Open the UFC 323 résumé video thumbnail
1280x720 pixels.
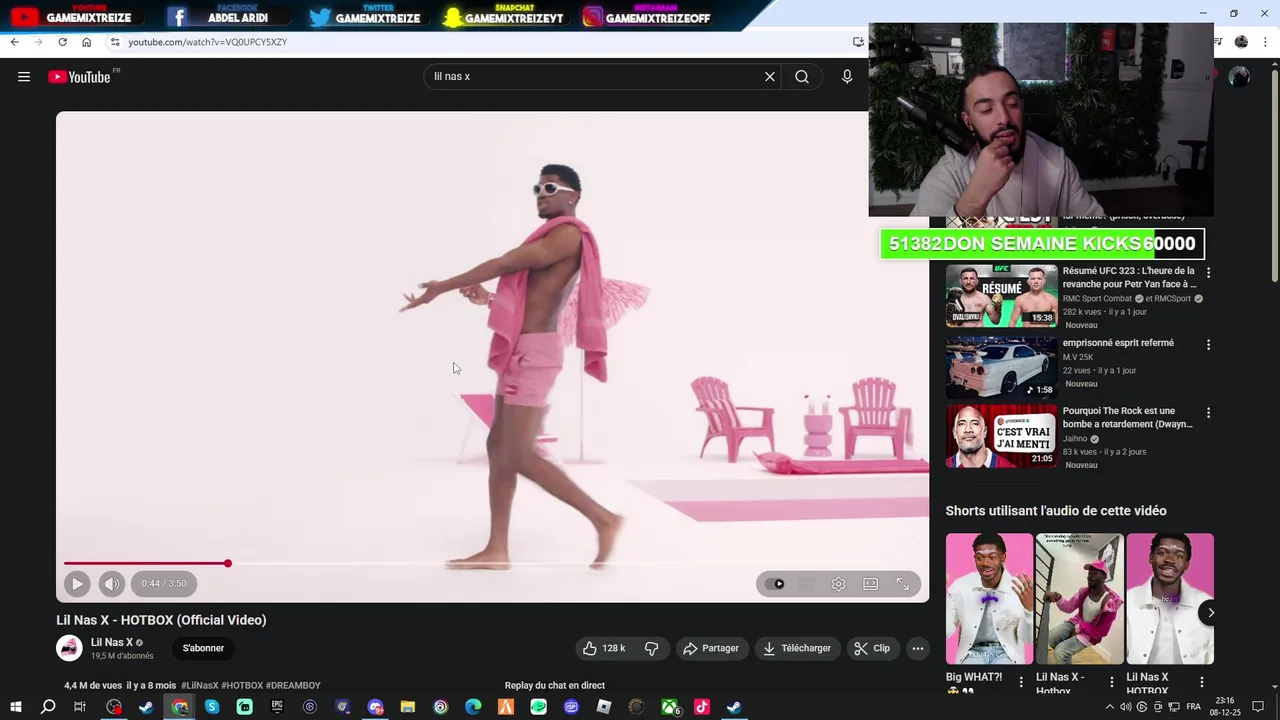1001,296
